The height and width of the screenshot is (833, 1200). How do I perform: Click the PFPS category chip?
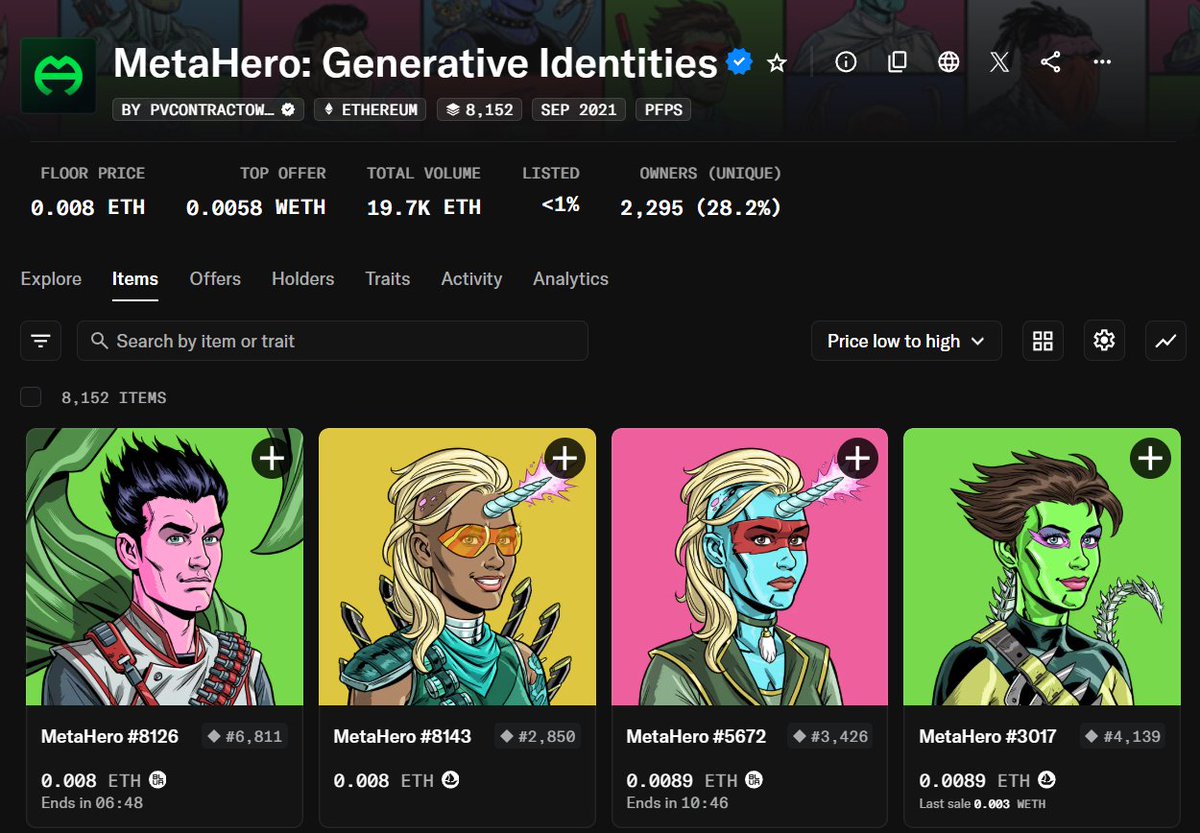663,109
